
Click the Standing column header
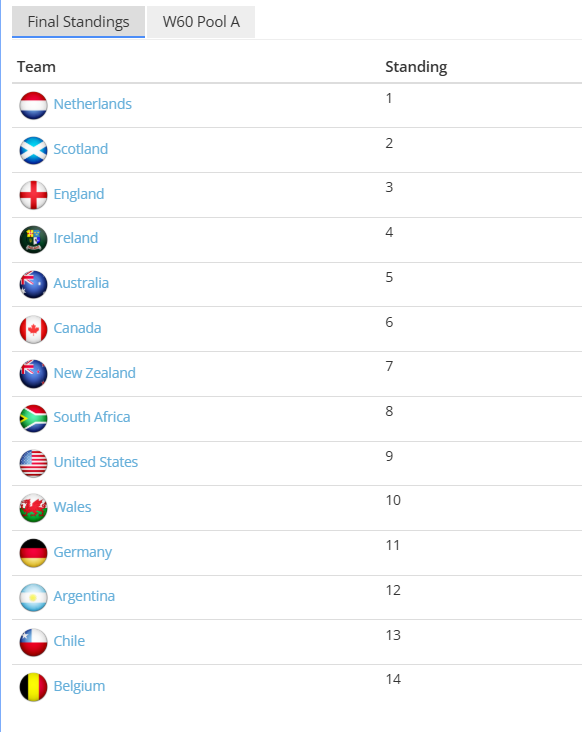[x=416, y=67]
